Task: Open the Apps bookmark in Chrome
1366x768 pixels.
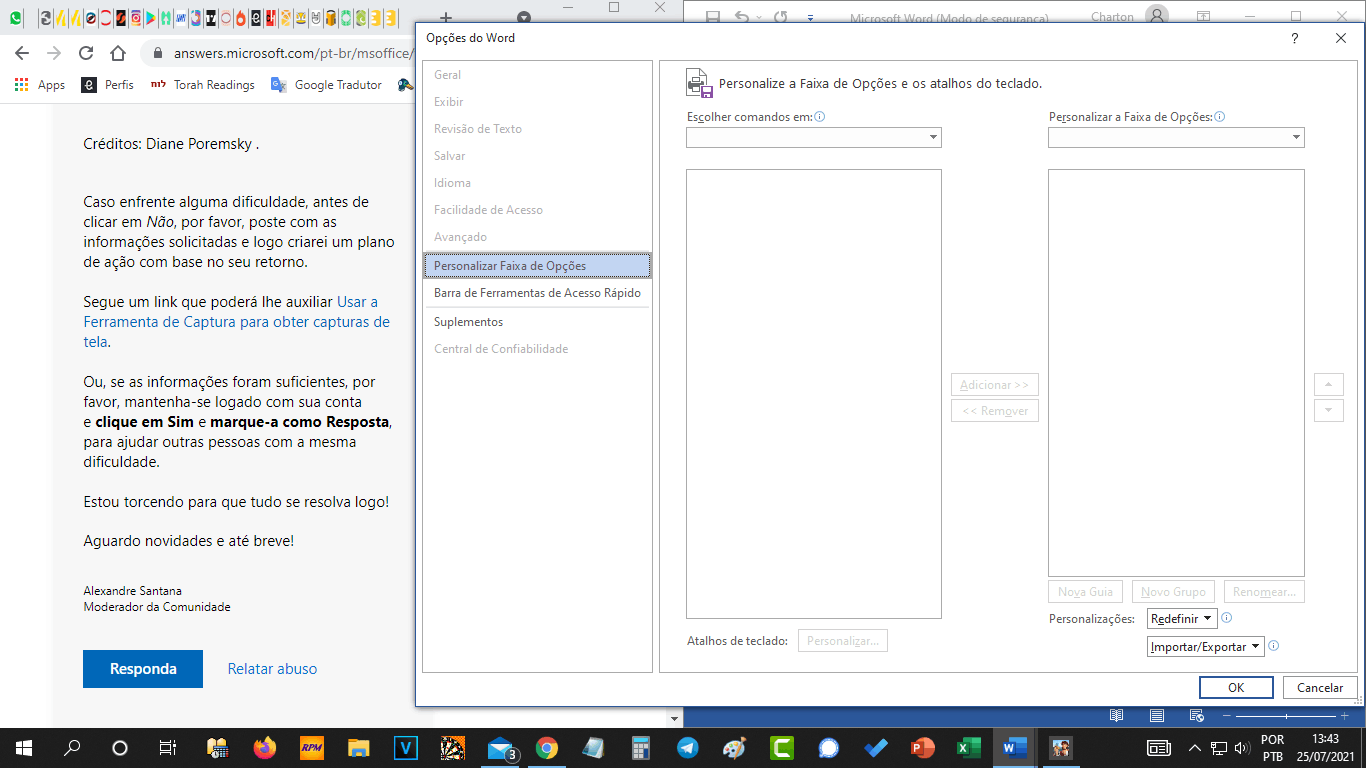Action: pyautogui.click(x=40, y=85)
